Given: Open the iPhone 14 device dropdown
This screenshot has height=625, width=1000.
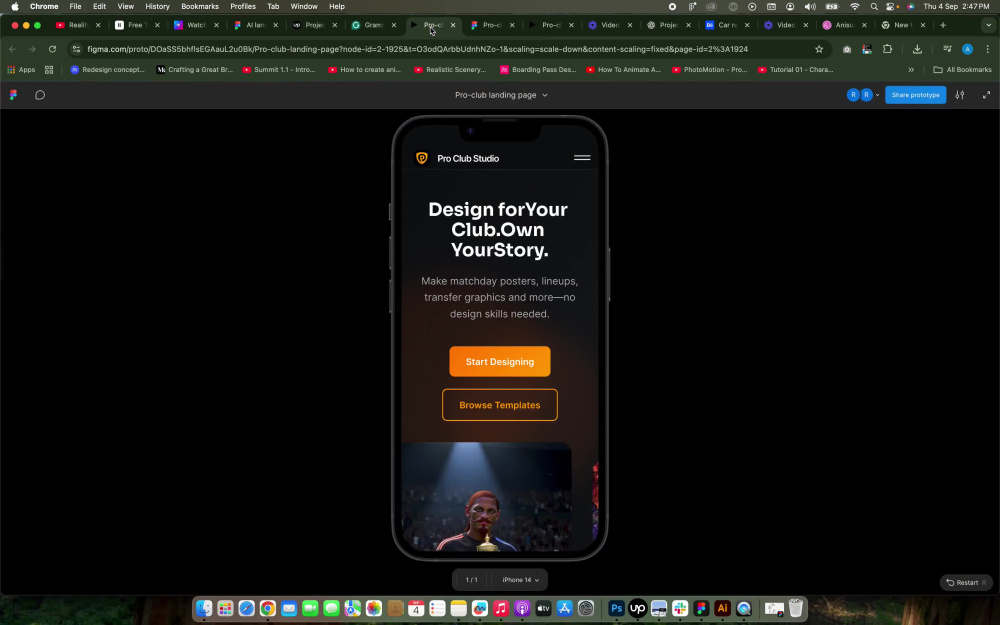Looking at the screenshot, I should coord(520,580).
